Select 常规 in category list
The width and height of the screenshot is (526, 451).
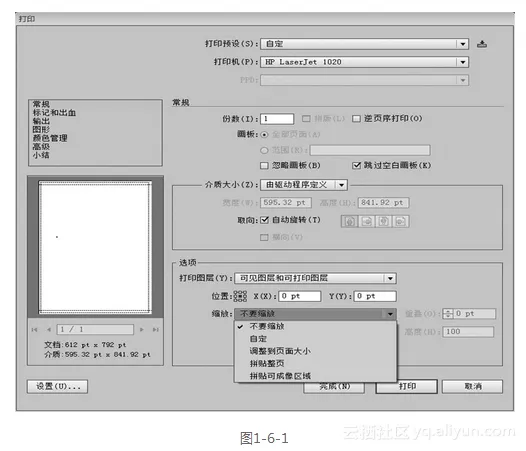coord(41,104)
